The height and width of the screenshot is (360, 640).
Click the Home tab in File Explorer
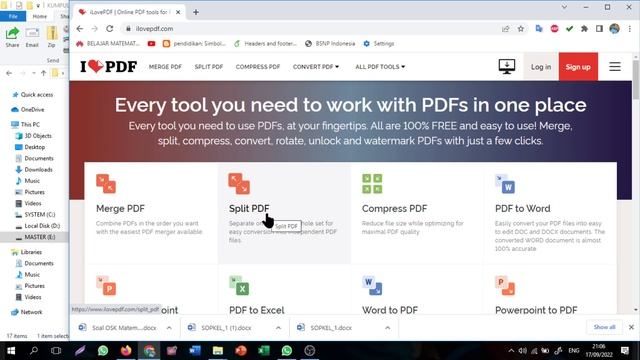(x=40, y=16)
